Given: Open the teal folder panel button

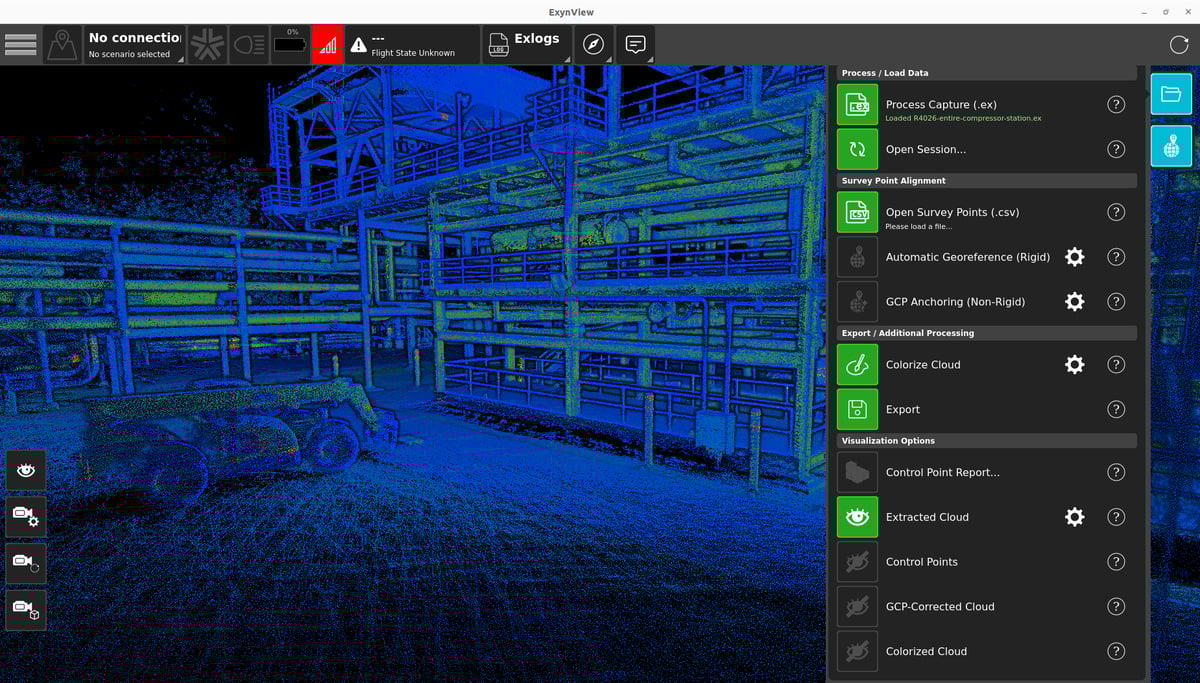Looking at the screenshot, I should (x=1170, y=94).
